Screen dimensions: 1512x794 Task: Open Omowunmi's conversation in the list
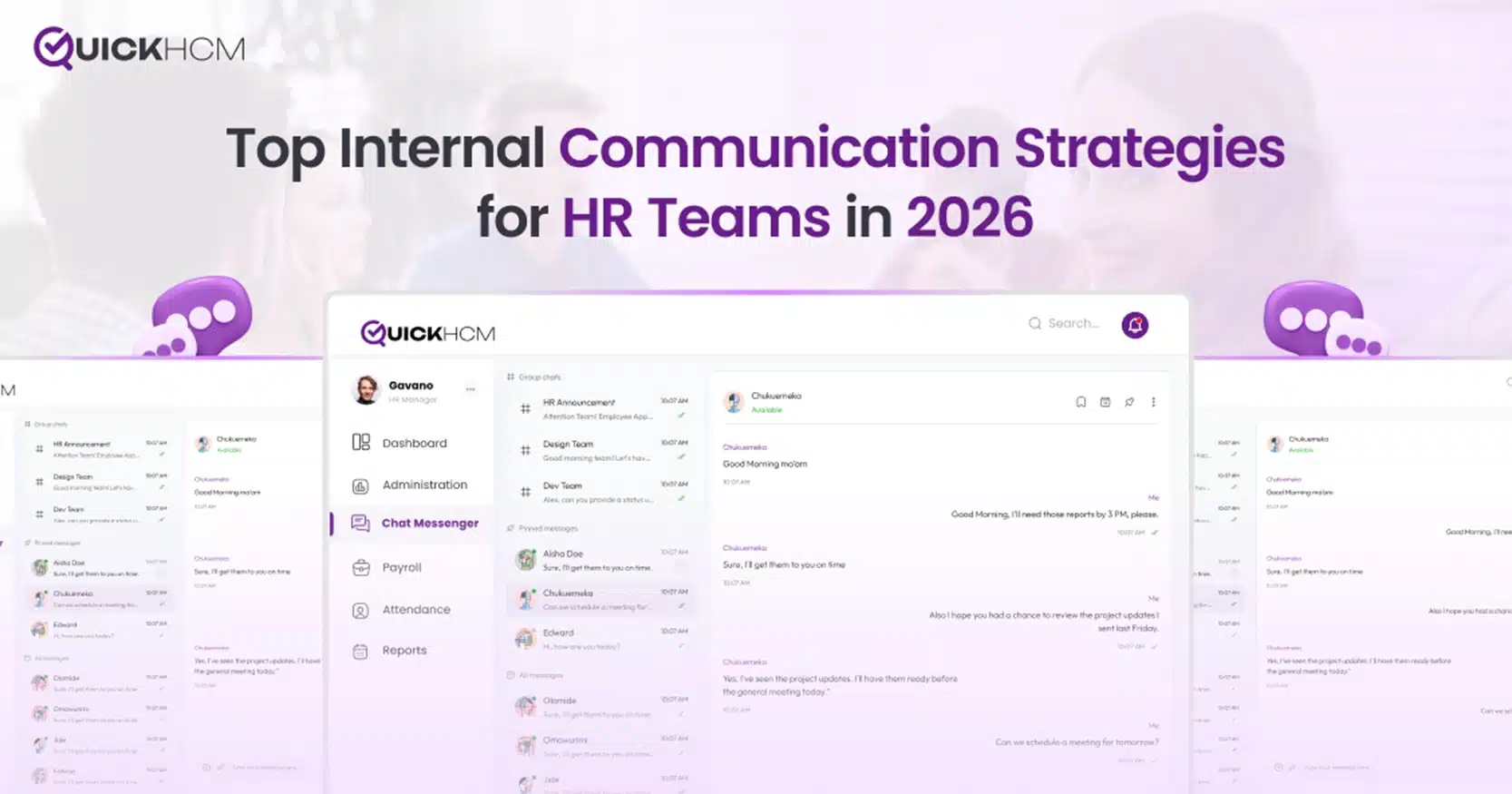[x=601, y=746]
